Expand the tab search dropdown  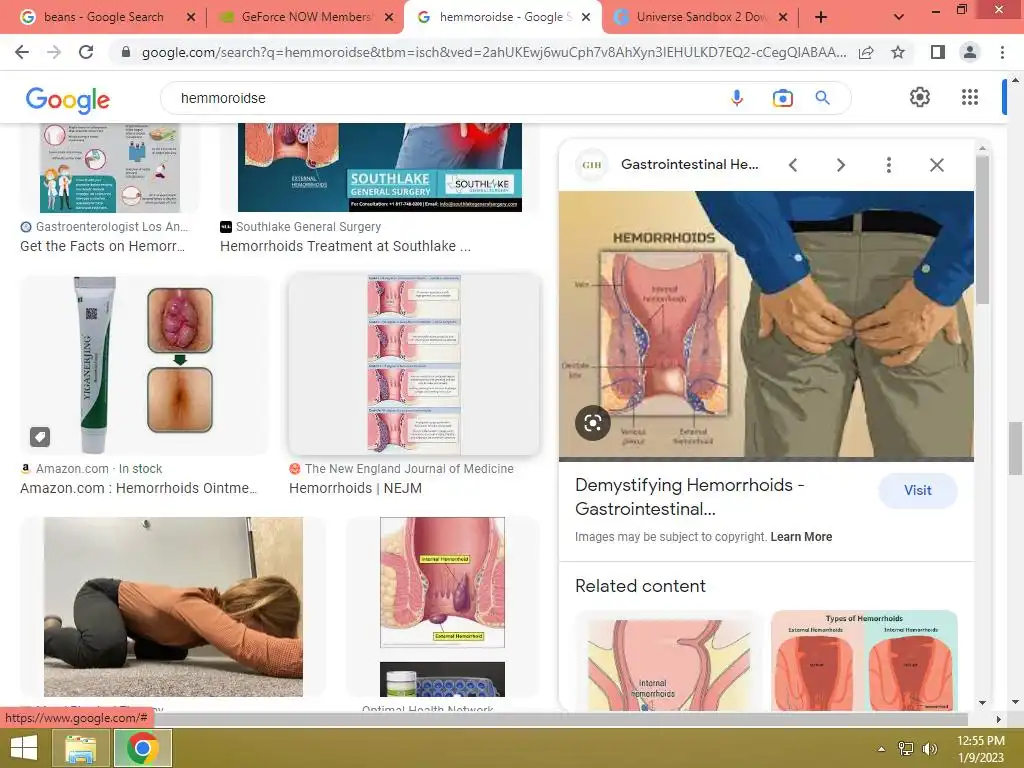(x=899, y=18)
